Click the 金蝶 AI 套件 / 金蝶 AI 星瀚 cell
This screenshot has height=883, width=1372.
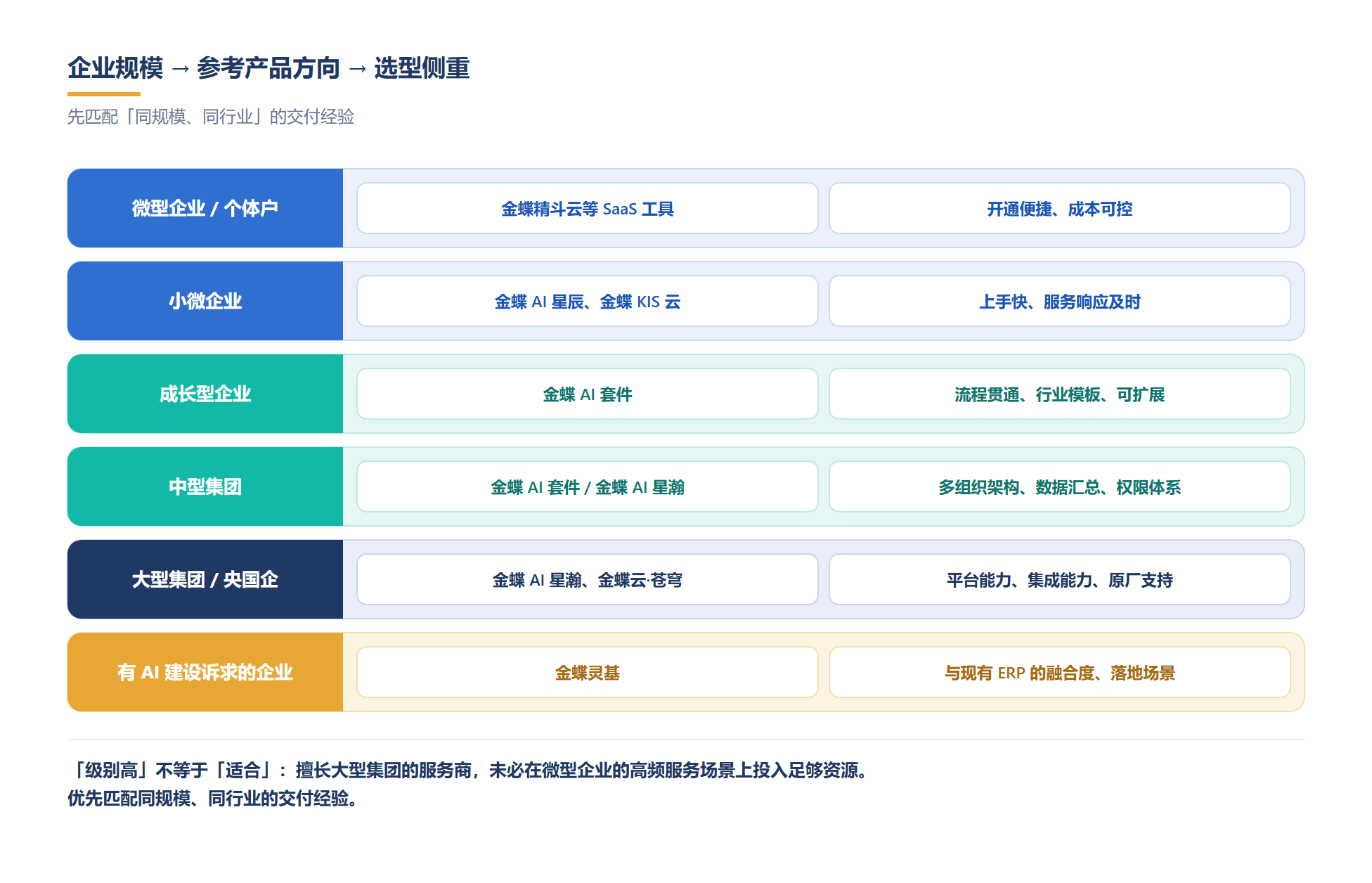tap(588, 486)
